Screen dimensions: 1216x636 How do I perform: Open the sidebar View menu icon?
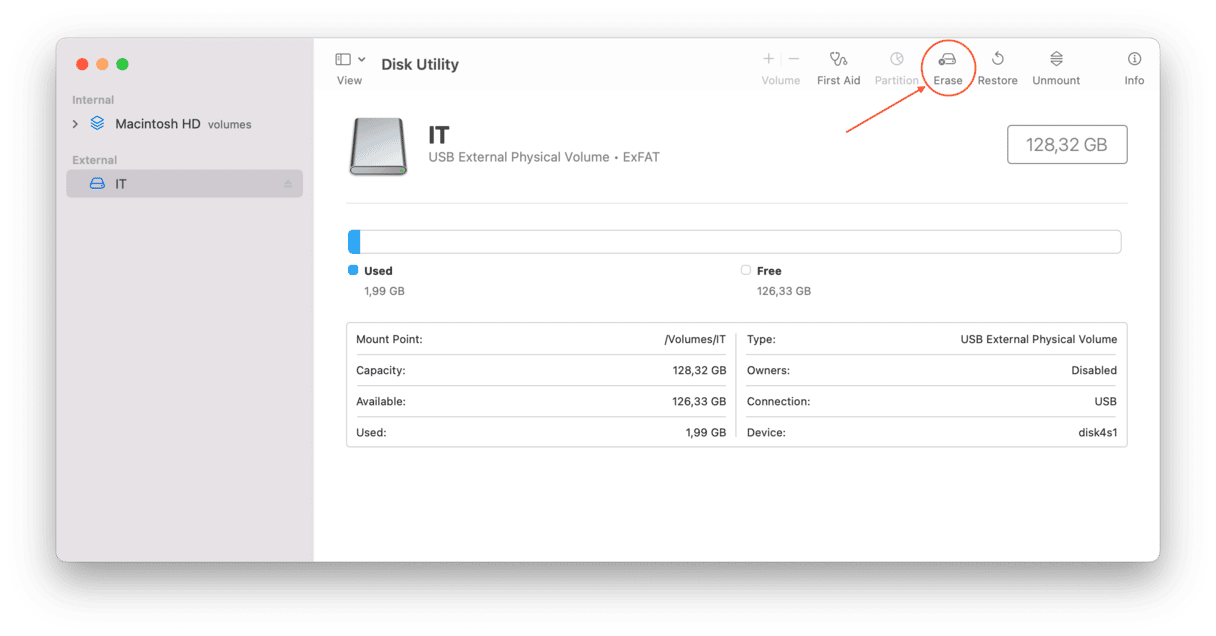pos(343,60)
